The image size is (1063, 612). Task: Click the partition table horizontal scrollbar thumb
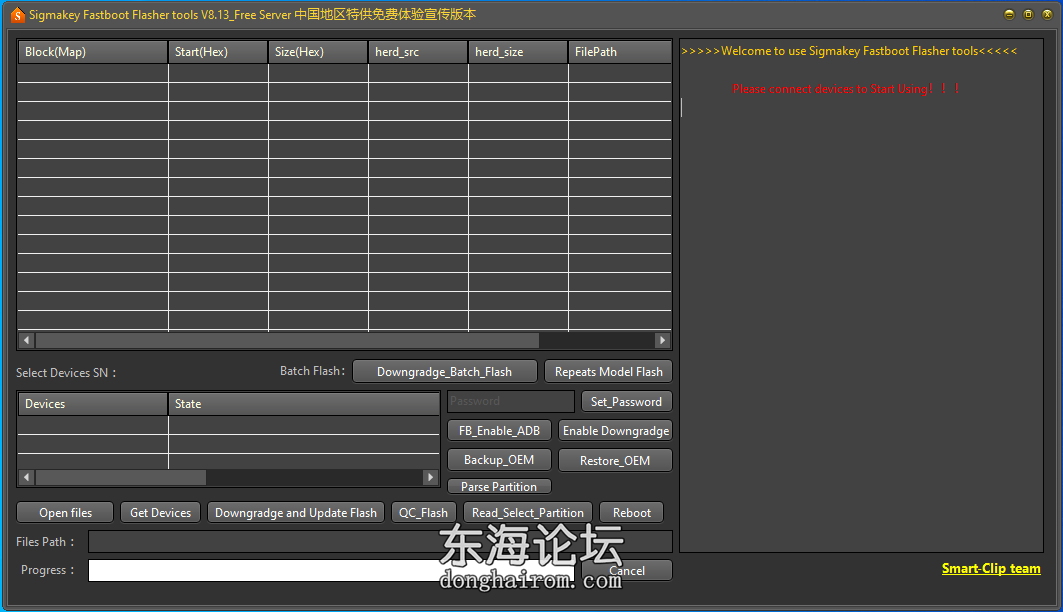pos(287,340)
